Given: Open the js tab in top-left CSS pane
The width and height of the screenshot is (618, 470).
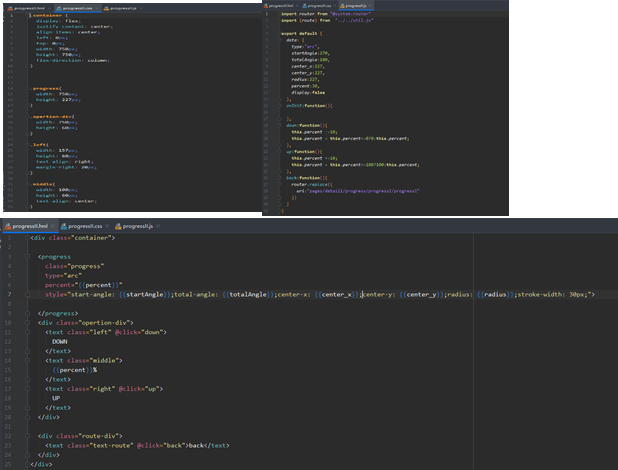Looking at the screenshot, I should coord(123,8).
